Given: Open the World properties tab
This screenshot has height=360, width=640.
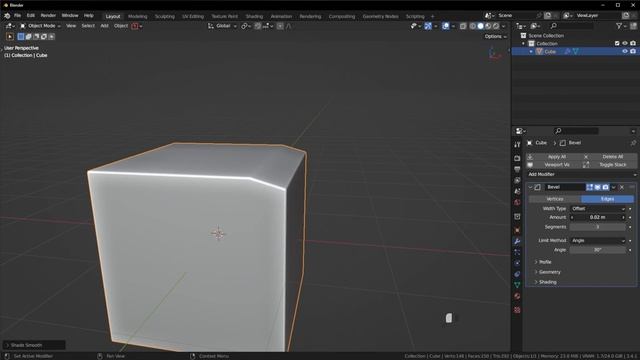Looking at the screenshot, I should tap(517, 202).
